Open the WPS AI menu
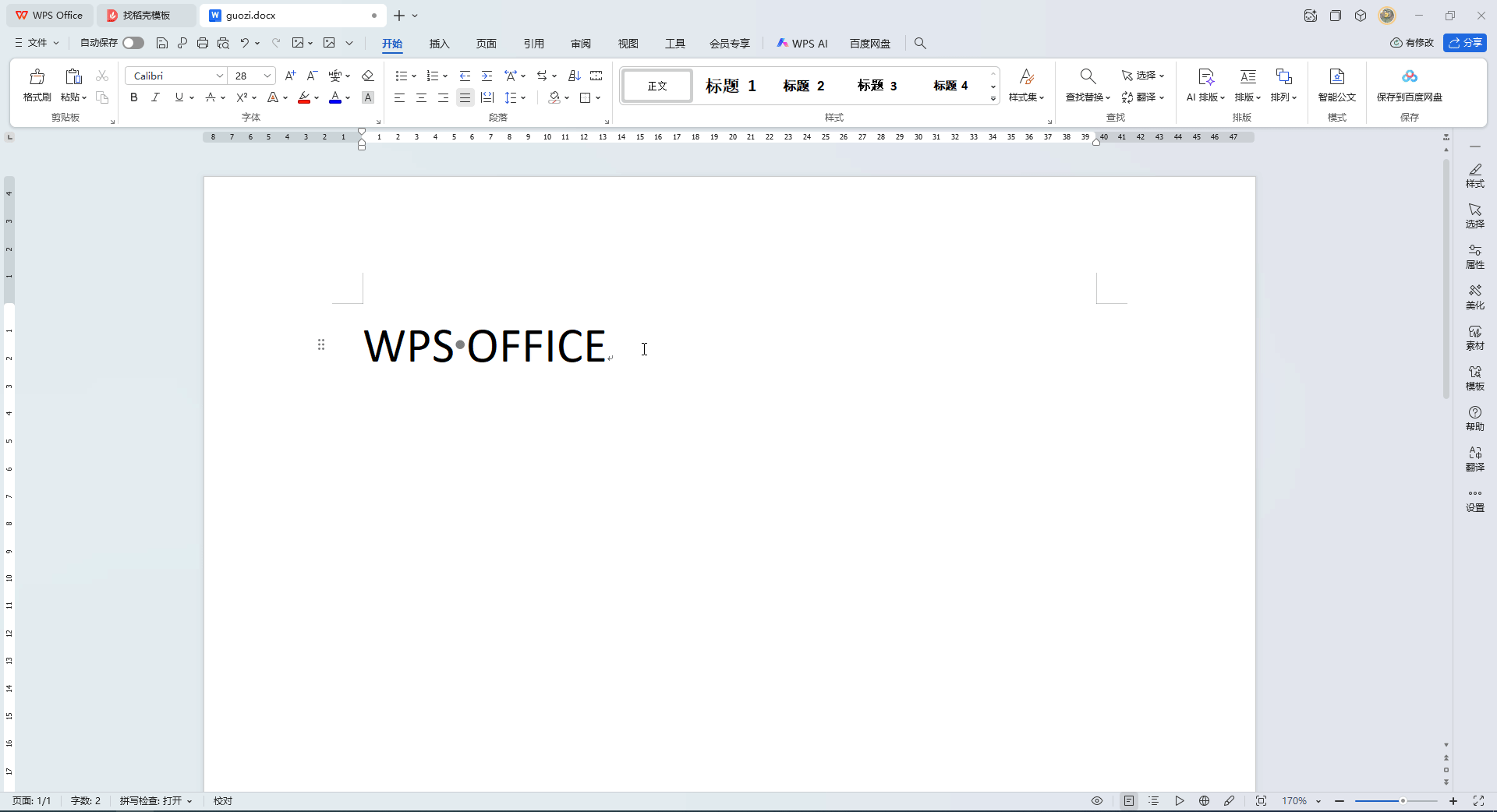Screen dimensions: 1497x812 point(802,43)
